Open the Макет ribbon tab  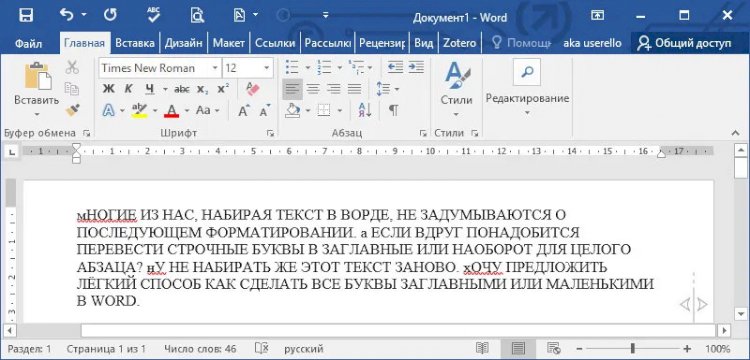tap(229, 44)
